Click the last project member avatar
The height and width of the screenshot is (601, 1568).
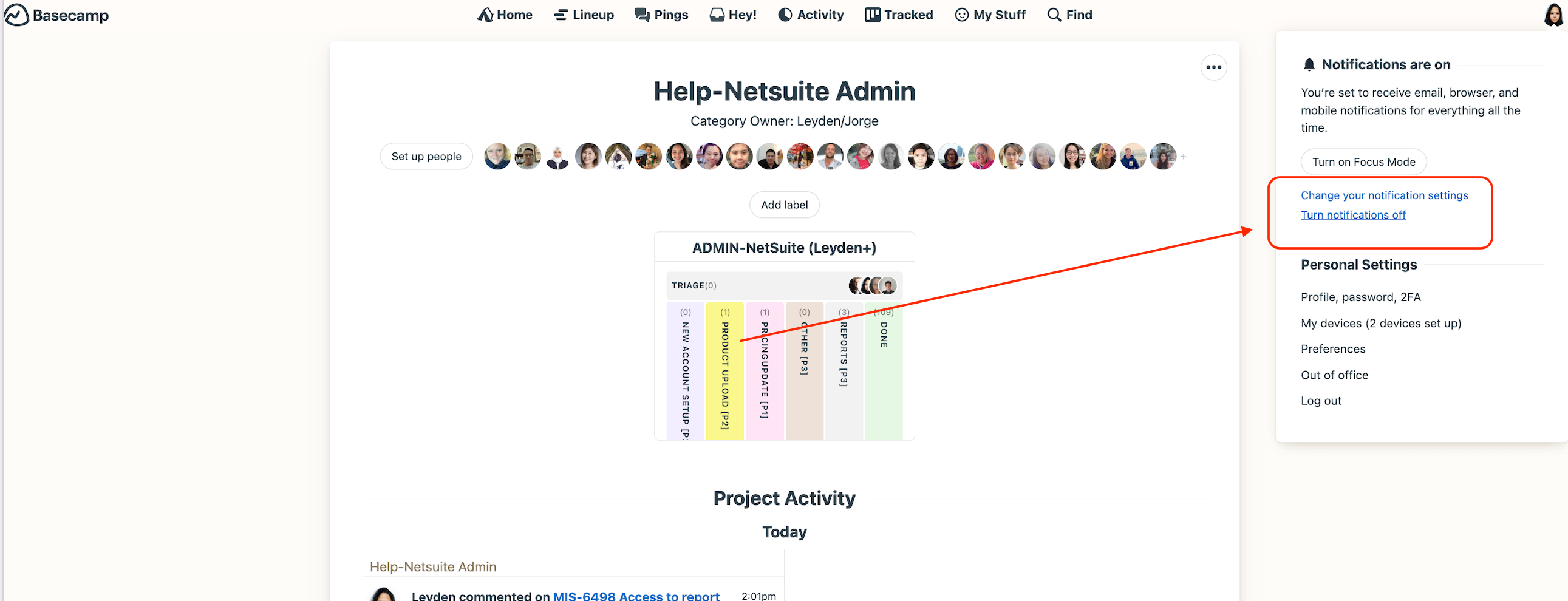coord(1162,157)
